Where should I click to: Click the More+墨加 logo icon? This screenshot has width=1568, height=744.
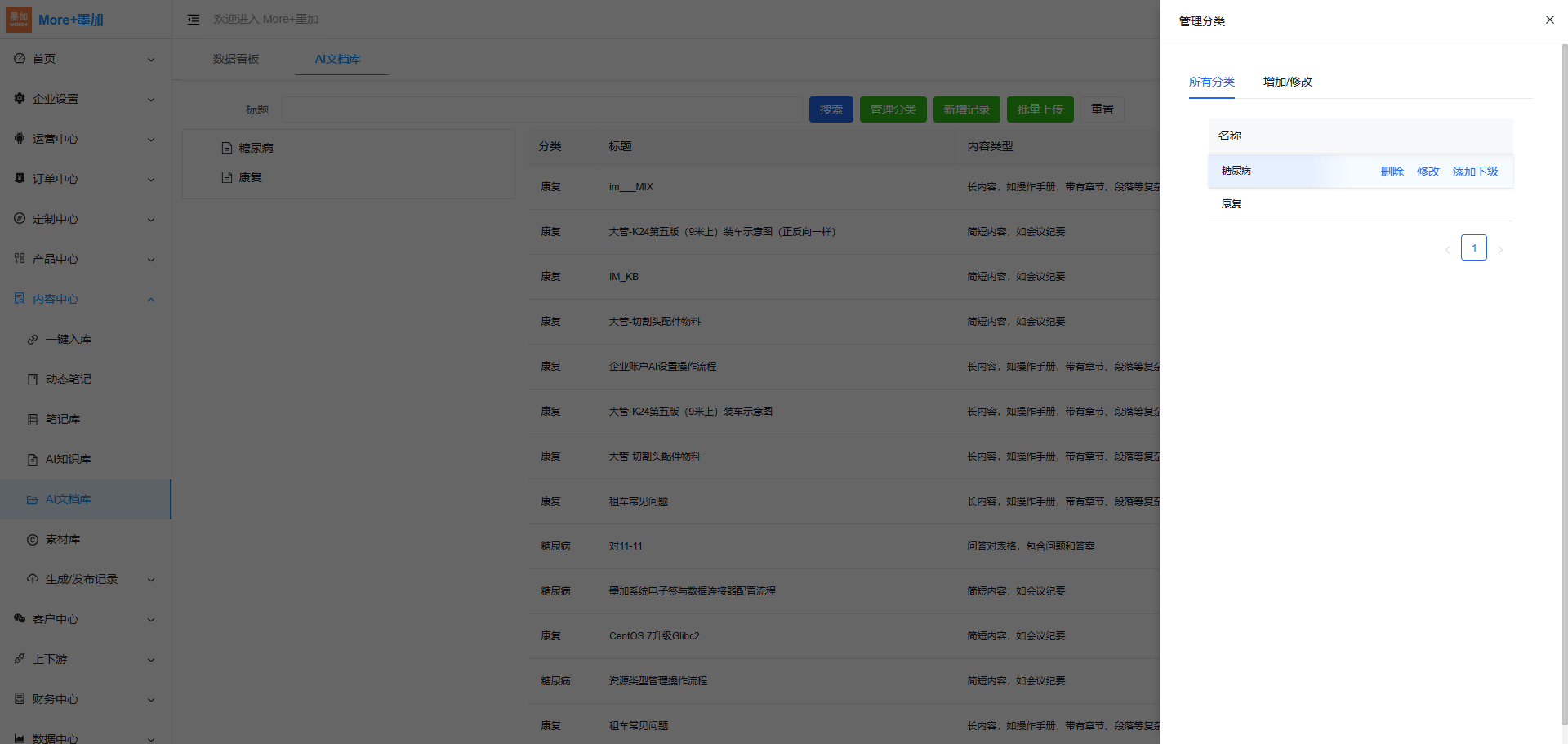(19, 20)
